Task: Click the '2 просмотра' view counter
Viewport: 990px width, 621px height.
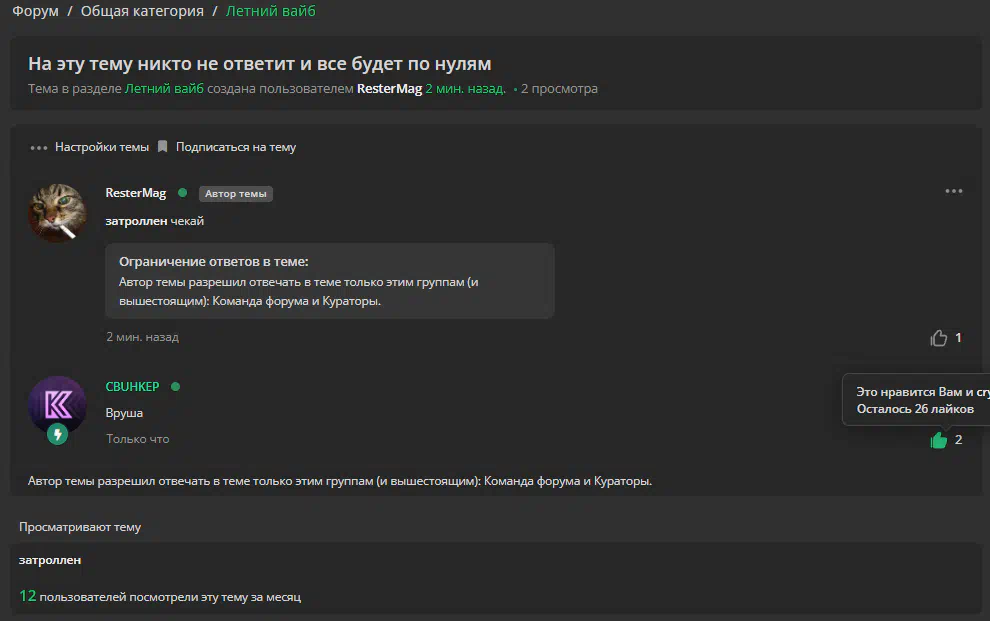Action: (x=559, y=88)
